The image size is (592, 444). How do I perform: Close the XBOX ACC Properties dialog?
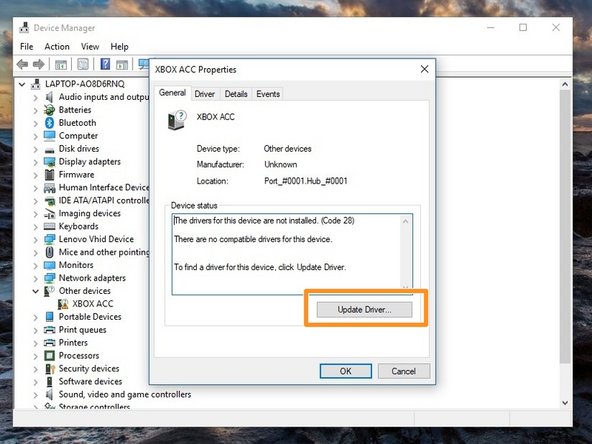[x=424, y=69]
